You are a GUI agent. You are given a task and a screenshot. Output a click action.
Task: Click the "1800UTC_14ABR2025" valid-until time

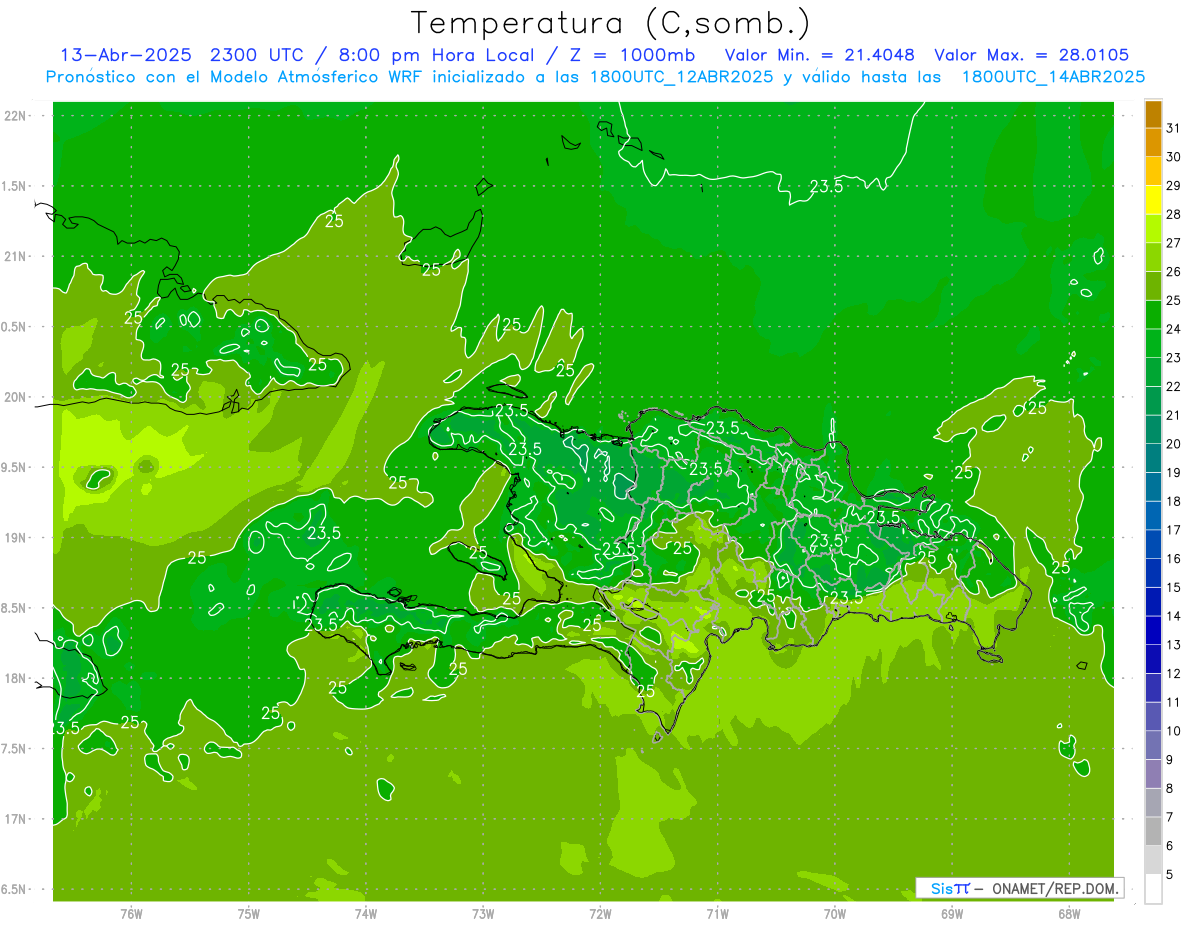1053,77
